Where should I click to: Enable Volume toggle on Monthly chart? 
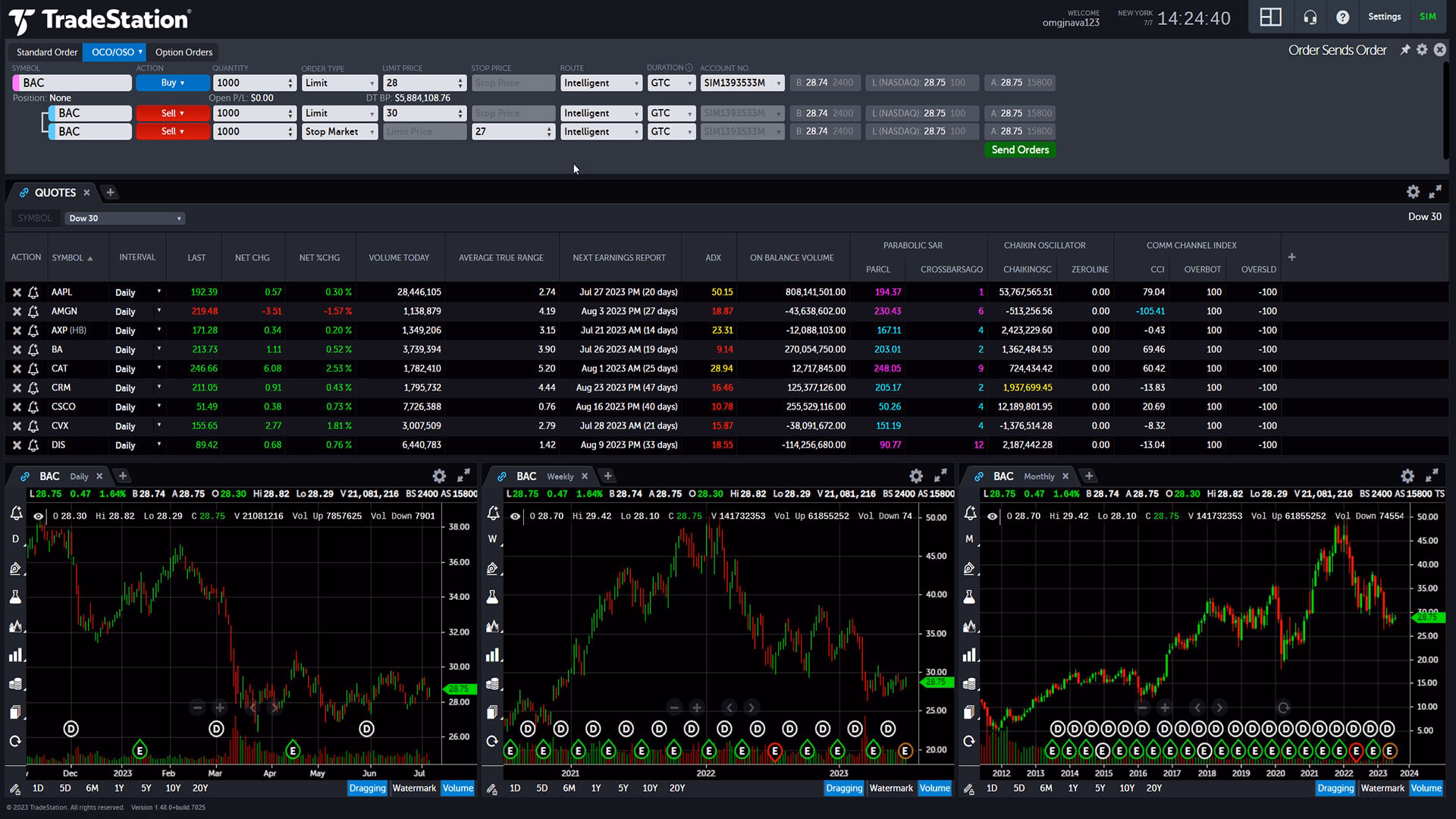click(x=1426, y=788)
